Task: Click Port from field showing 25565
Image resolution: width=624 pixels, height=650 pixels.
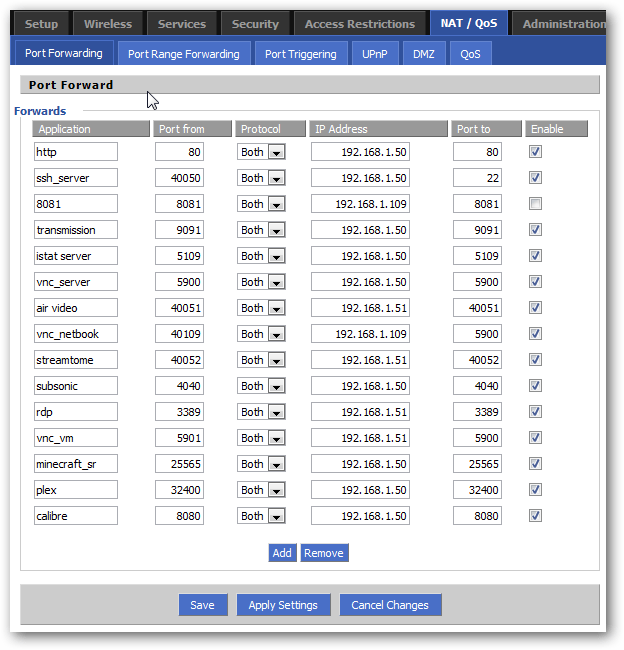Action: coord(180,464)
